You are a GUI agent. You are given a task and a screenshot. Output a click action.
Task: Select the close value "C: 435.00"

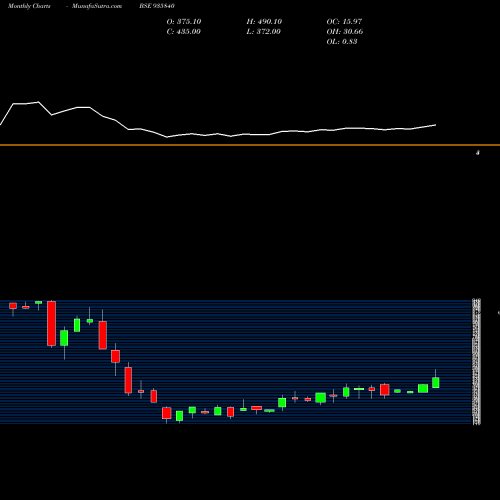point(184,31)
